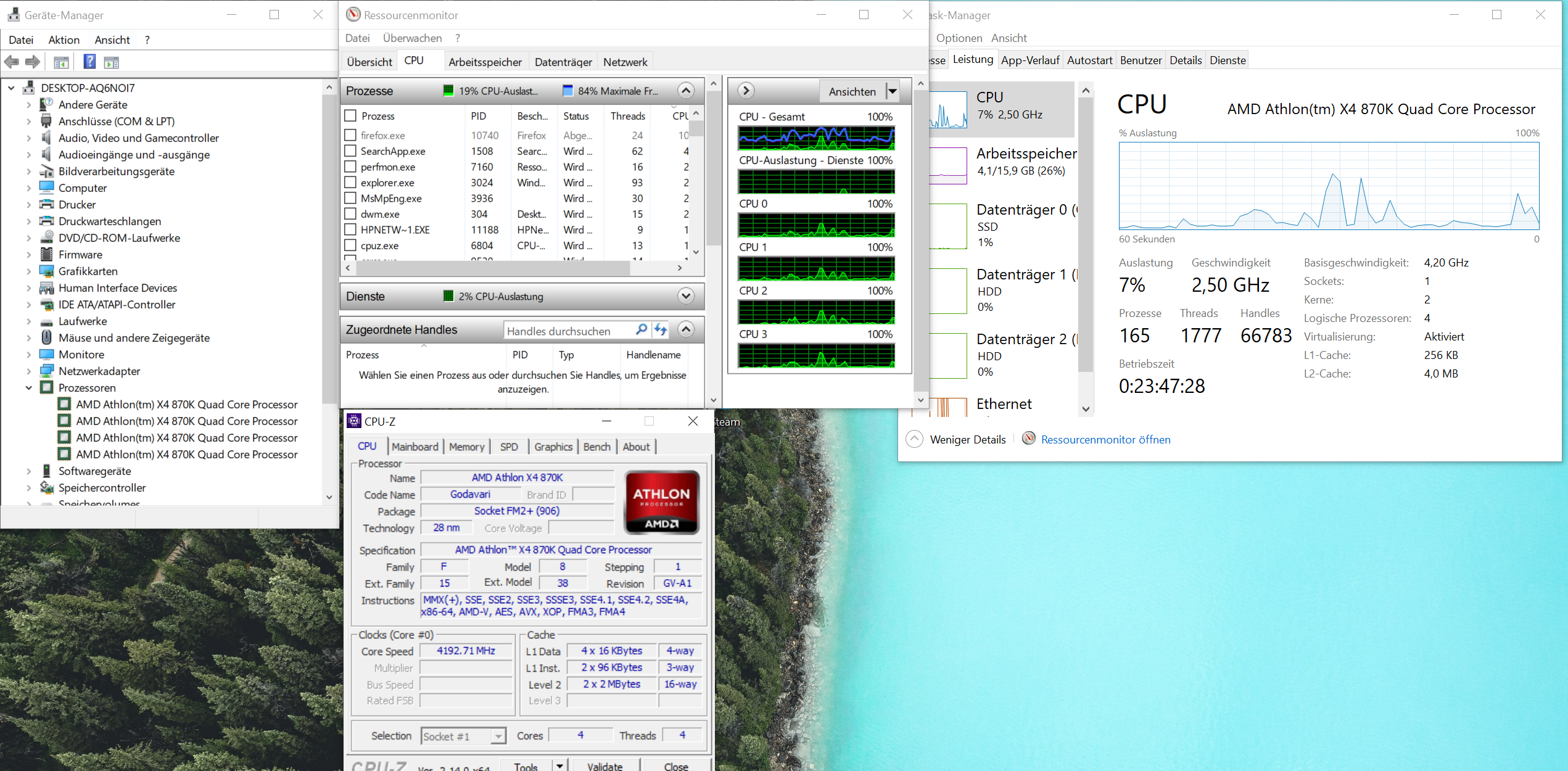The width and height of the screenshot is (1568, 771).
Task: Open the Optionen menu in Task-Manager
Action: pos(959,38)
